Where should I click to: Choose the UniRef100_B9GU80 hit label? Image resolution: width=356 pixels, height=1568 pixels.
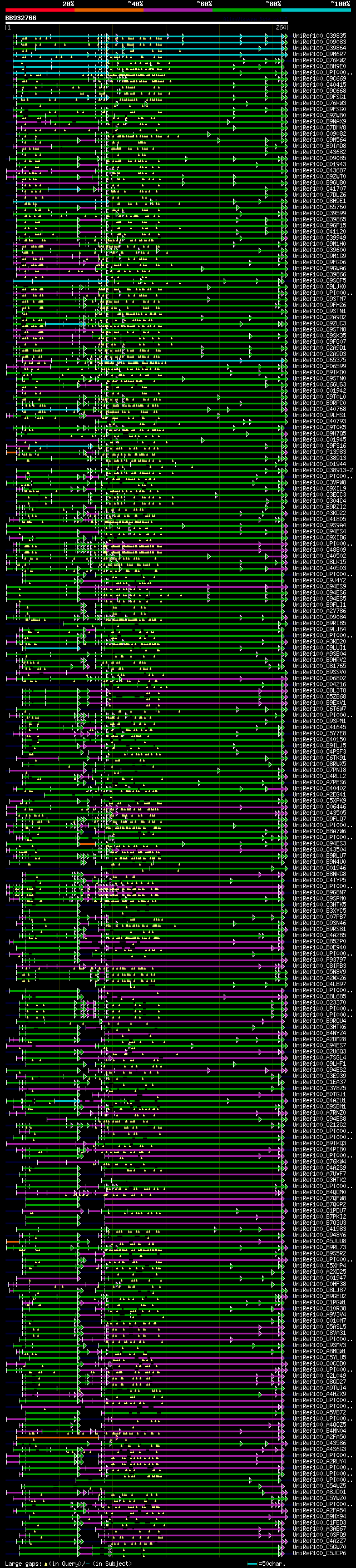pyautogui.click(x=319, y=182)
